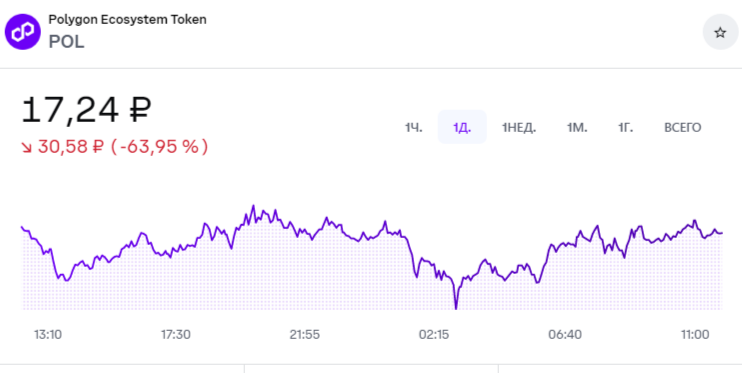742x373 pixels.
Task: Click the red downward trend arrow
Action: (26, 147)
